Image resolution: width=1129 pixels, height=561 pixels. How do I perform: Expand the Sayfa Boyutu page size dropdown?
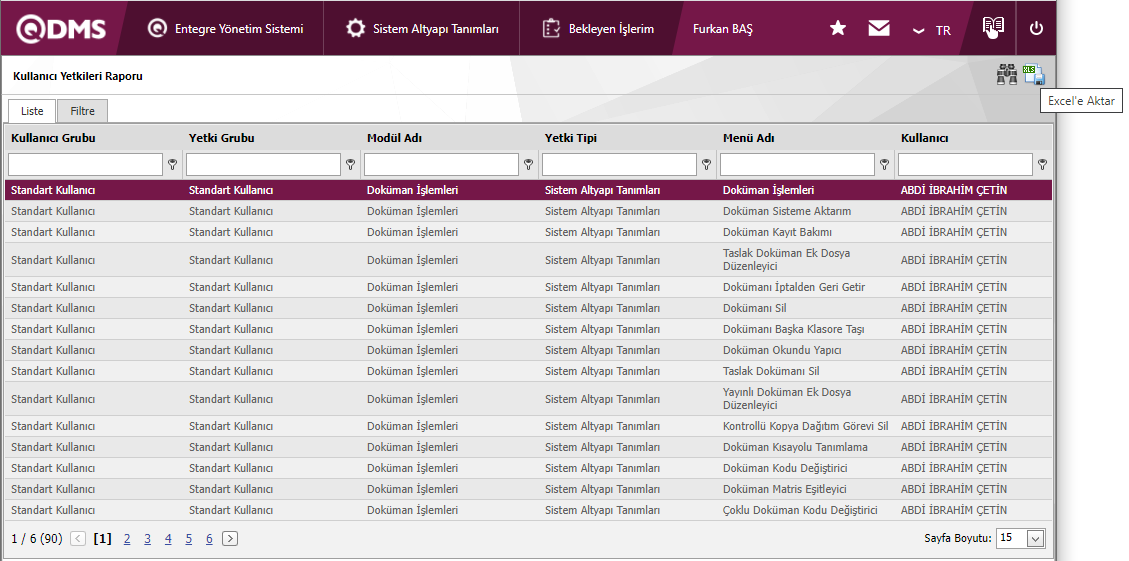click(1035, 538)
